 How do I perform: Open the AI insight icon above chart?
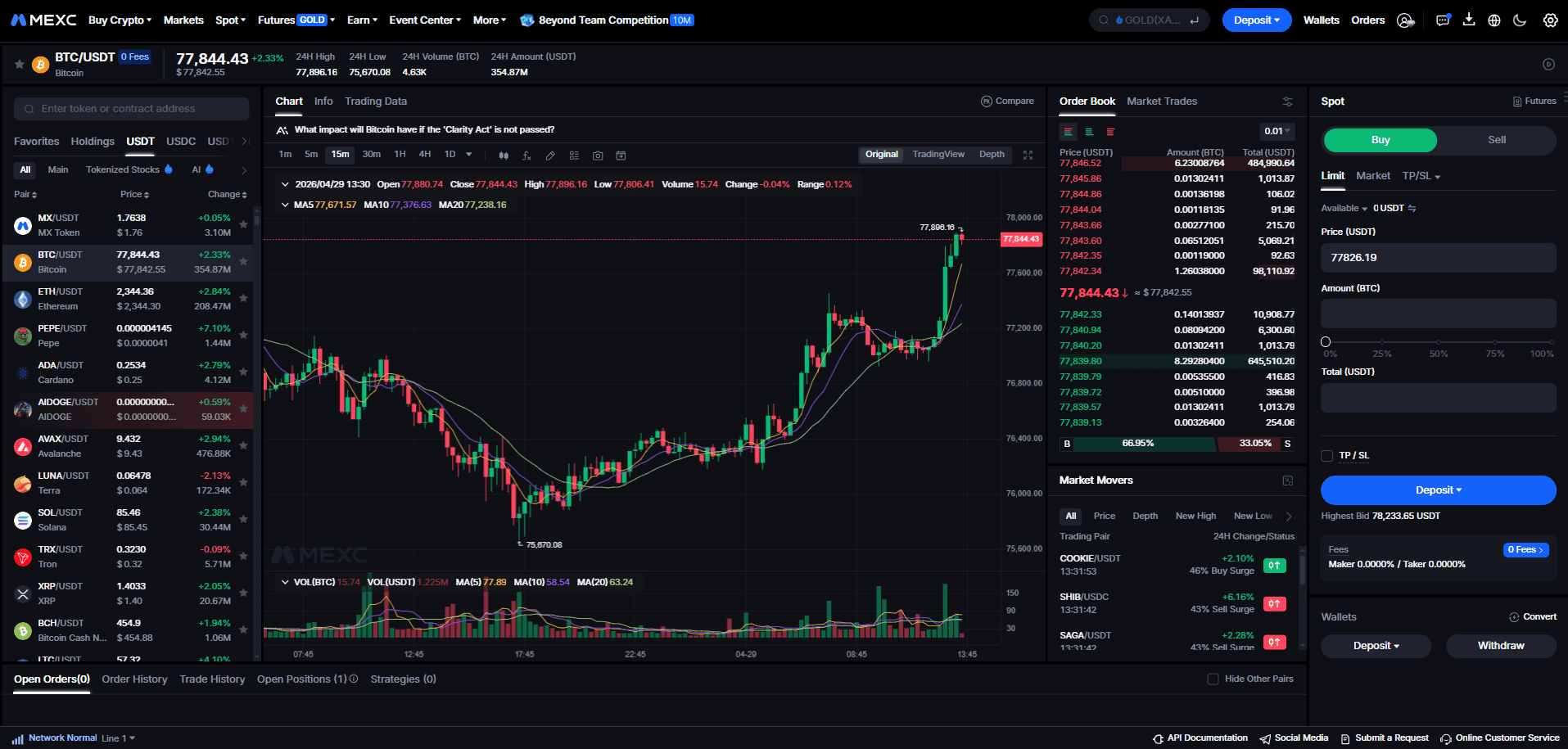[x=282, y=130]
